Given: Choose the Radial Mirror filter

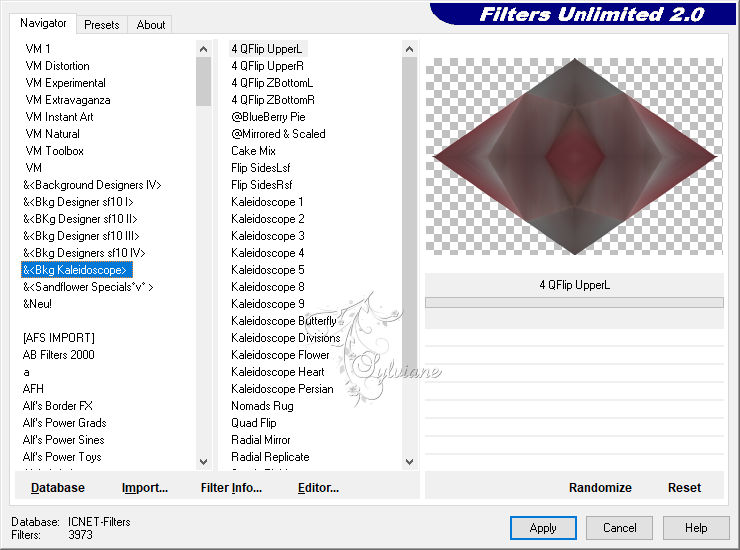Looking at the screenshot, I should pyautogui.click(x=261, y=440).
